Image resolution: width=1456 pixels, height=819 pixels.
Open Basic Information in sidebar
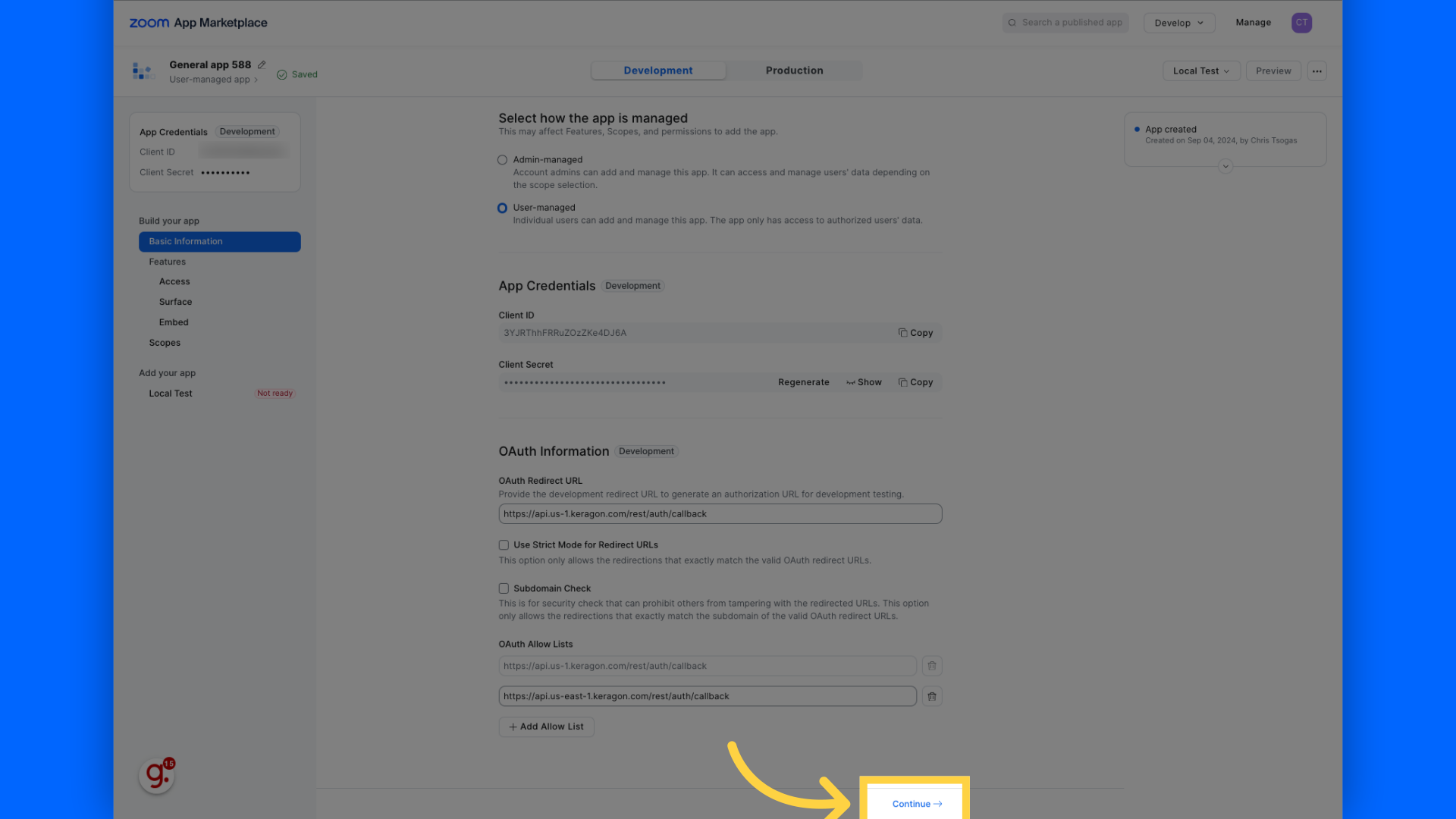click(x=220, y=242)
